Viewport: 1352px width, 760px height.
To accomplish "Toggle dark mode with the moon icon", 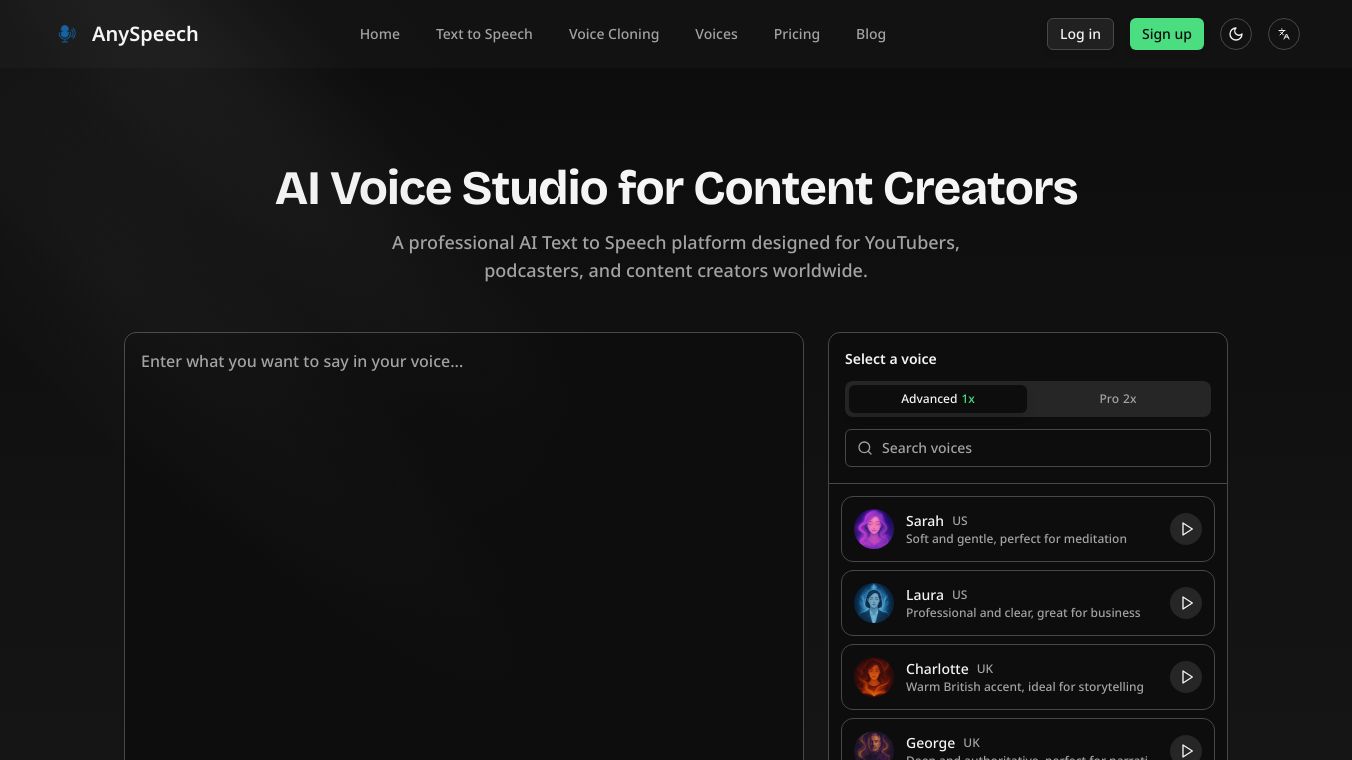I will pyautogui.click(x=1236, y=34).
